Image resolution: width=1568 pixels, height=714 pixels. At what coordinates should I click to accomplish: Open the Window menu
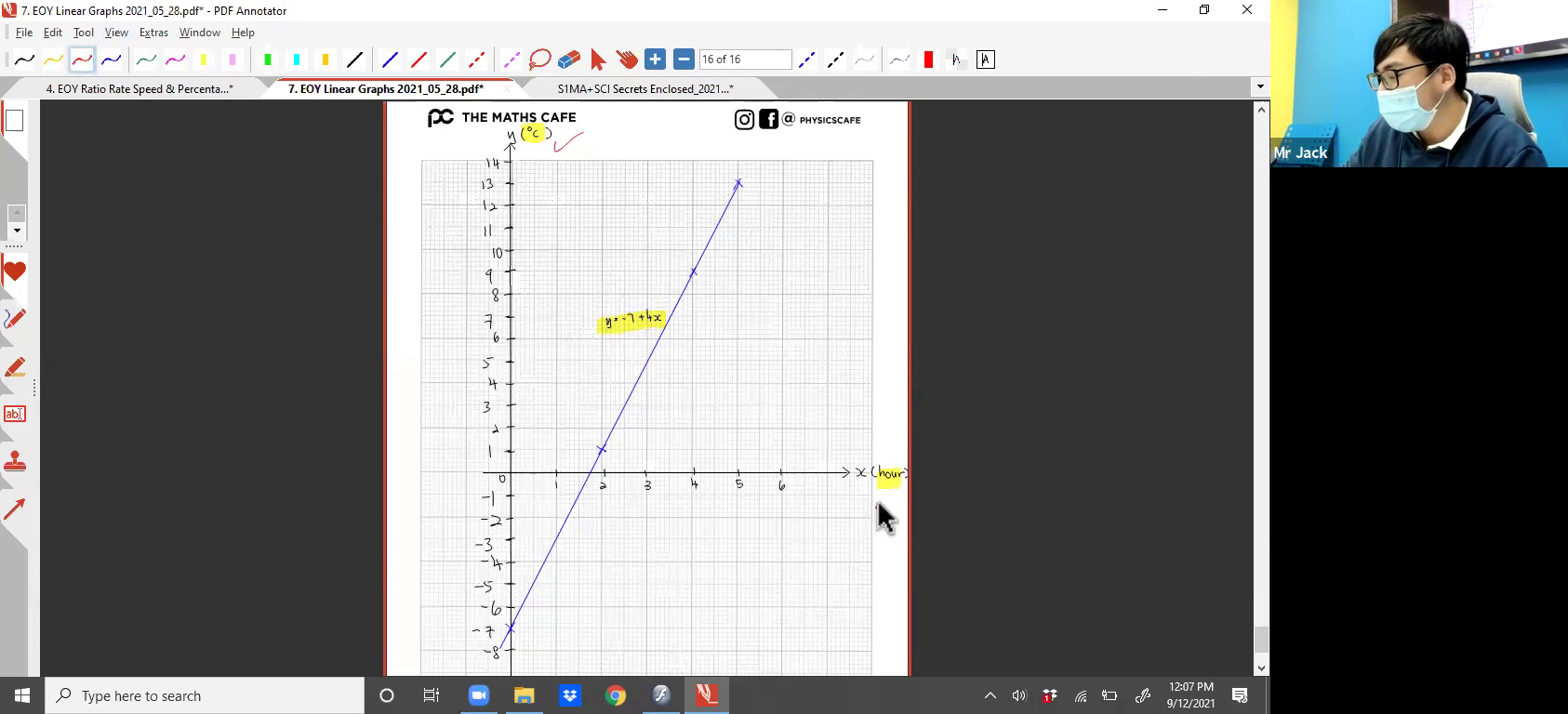pos(200,33)
